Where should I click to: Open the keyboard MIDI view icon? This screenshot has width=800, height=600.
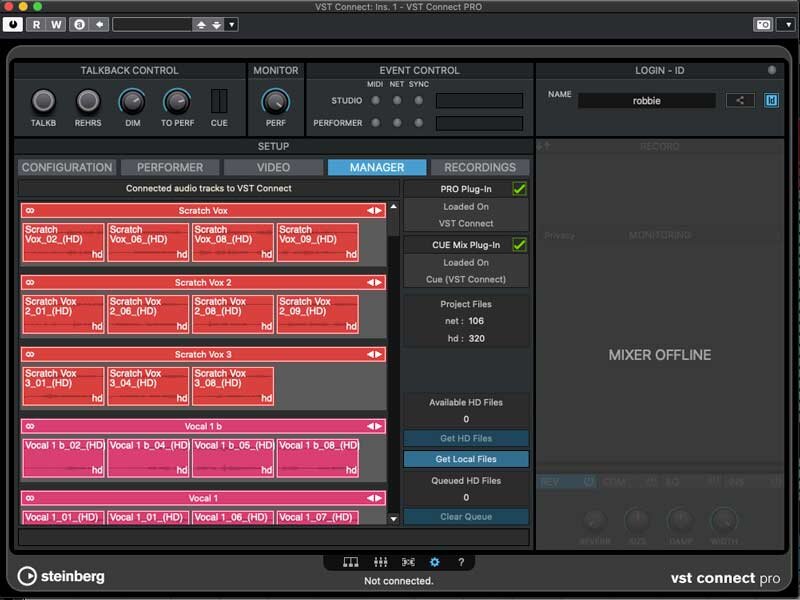[351, 562]
